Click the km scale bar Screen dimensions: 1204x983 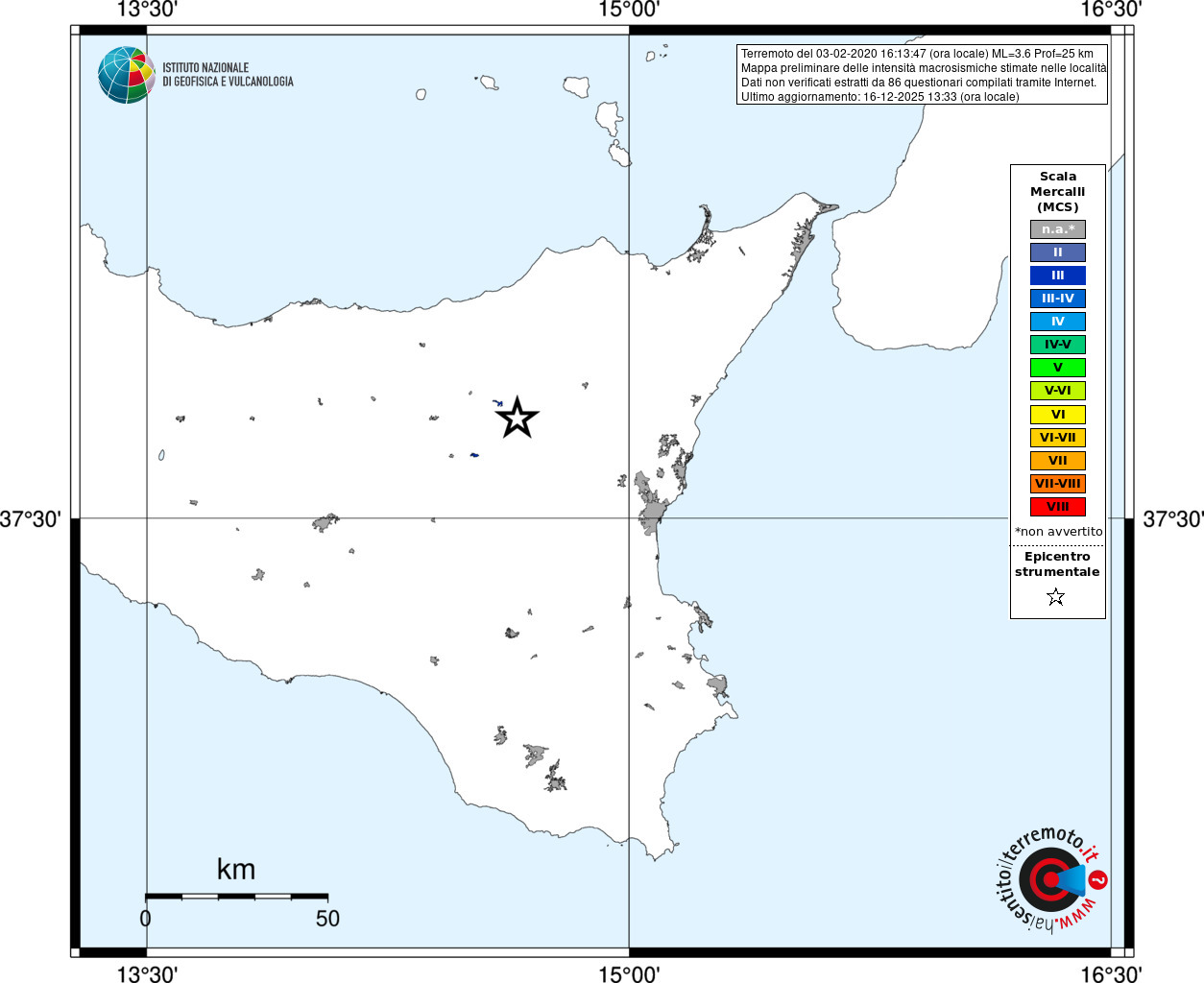coord(236,897)
